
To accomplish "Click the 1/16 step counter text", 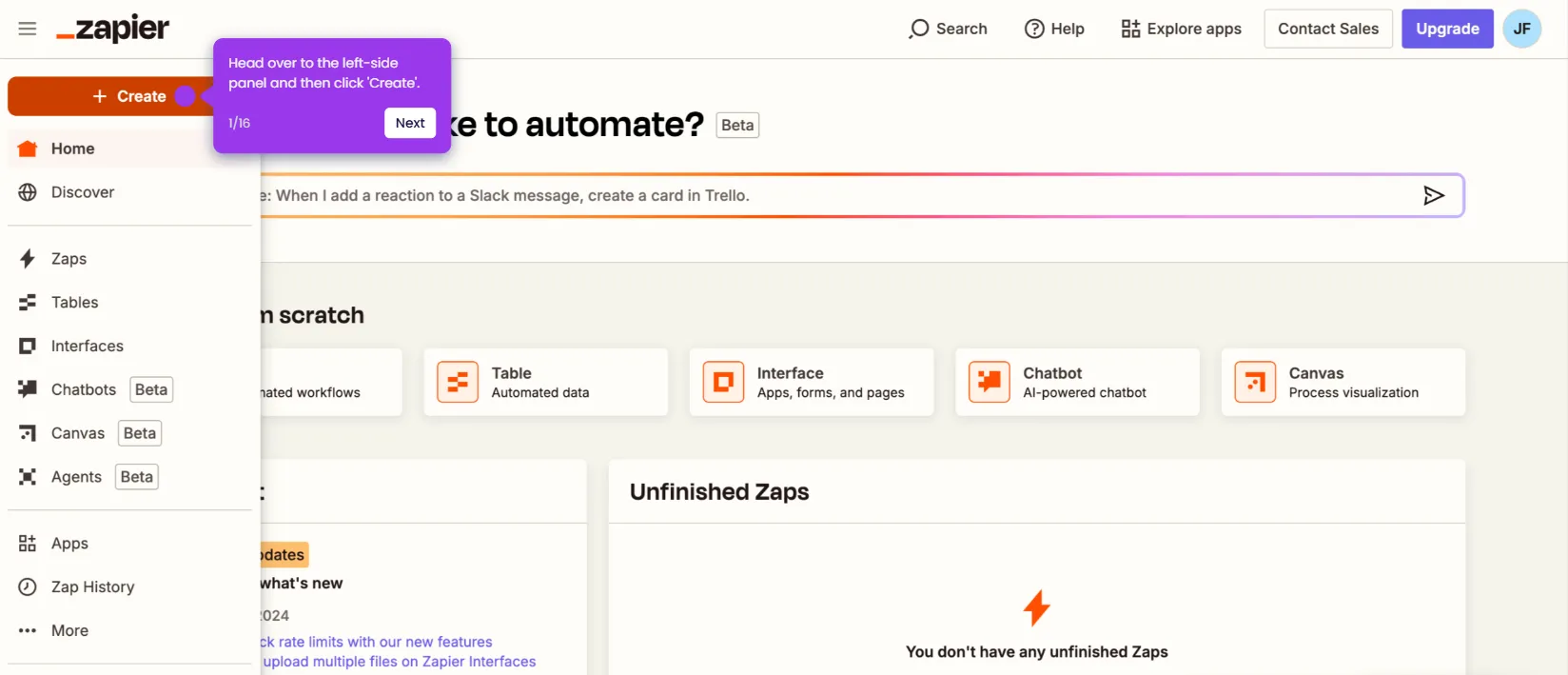I will pos(239,123).
